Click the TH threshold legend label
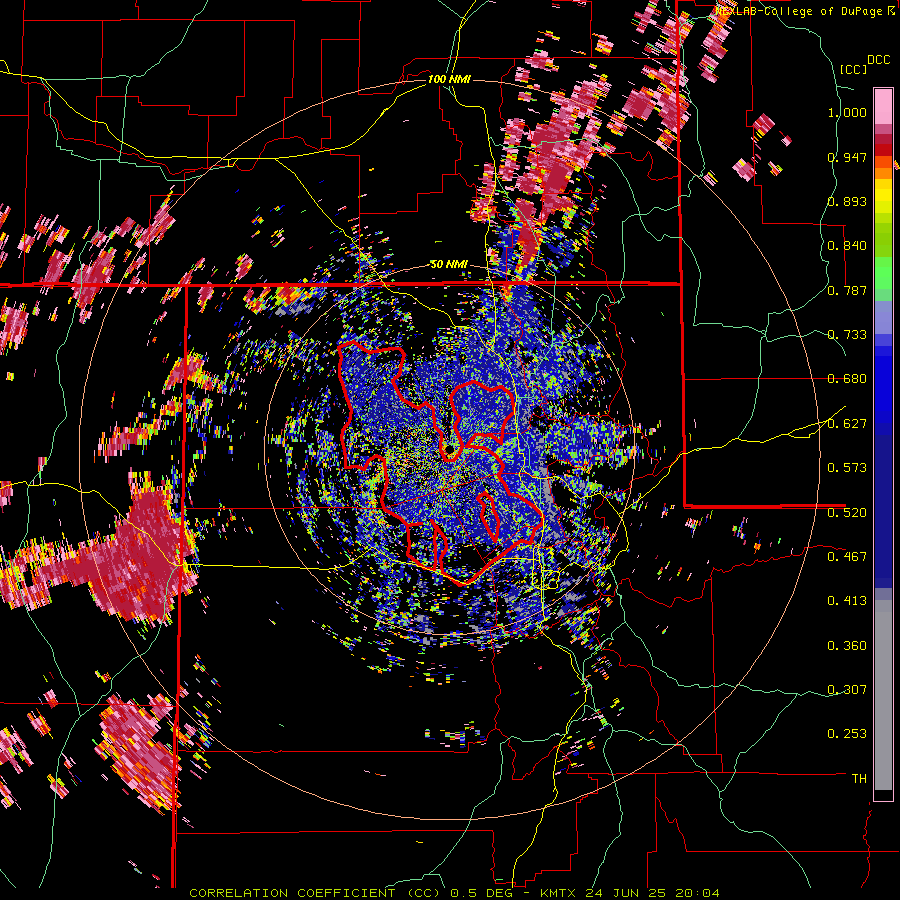900x900 pixels. point(859,779)
